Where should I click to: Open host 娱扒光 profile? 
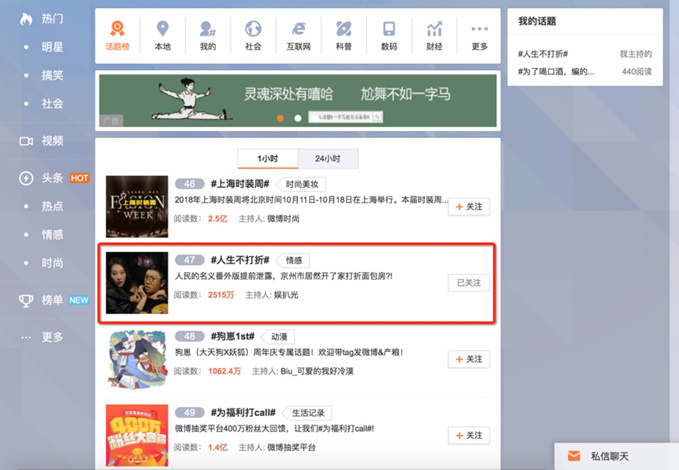coord(286,295)
